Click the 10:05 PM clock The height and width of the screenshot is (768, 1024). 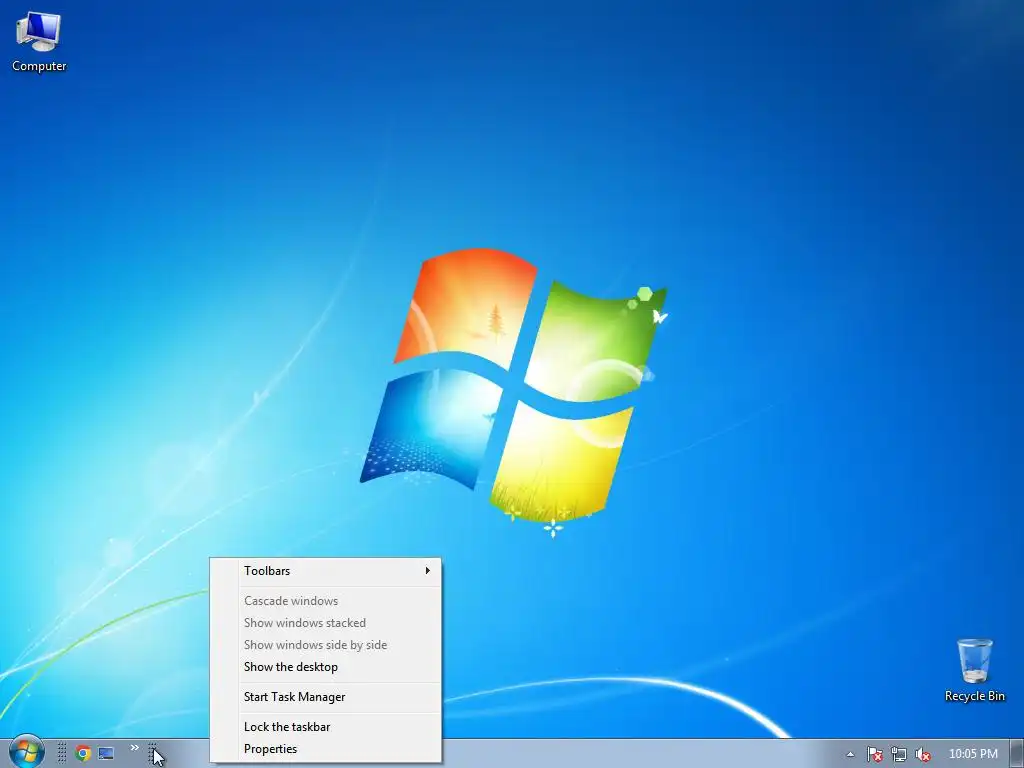973,754
